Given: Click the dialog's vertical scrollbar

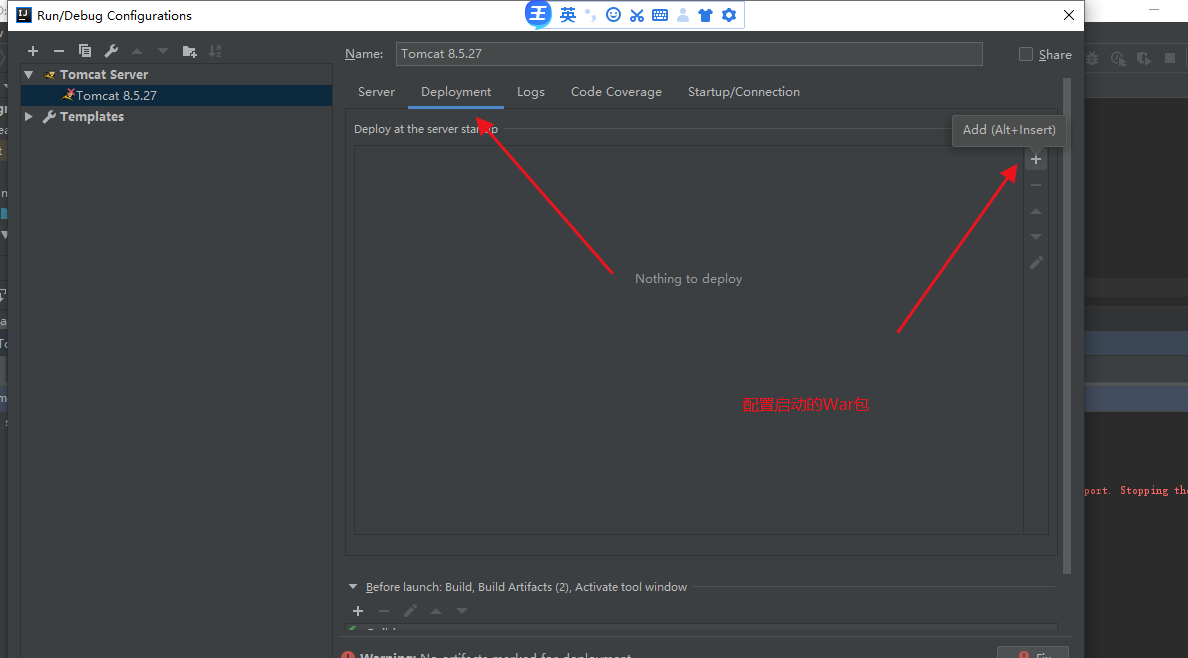Looking at the screenshot, I should 1067,326.
